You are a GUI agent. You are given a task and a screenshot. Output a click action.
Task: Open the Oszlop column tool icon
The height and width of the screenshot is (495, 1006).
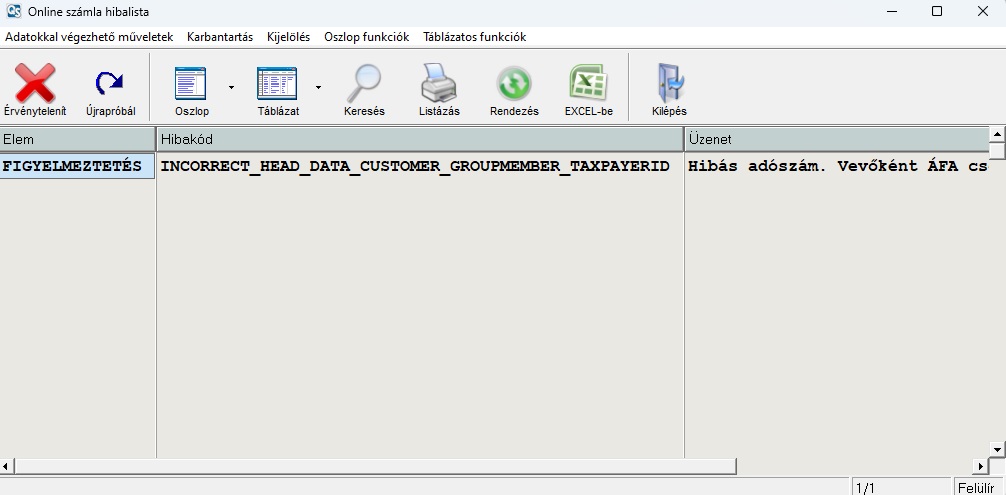click(191, 84)
